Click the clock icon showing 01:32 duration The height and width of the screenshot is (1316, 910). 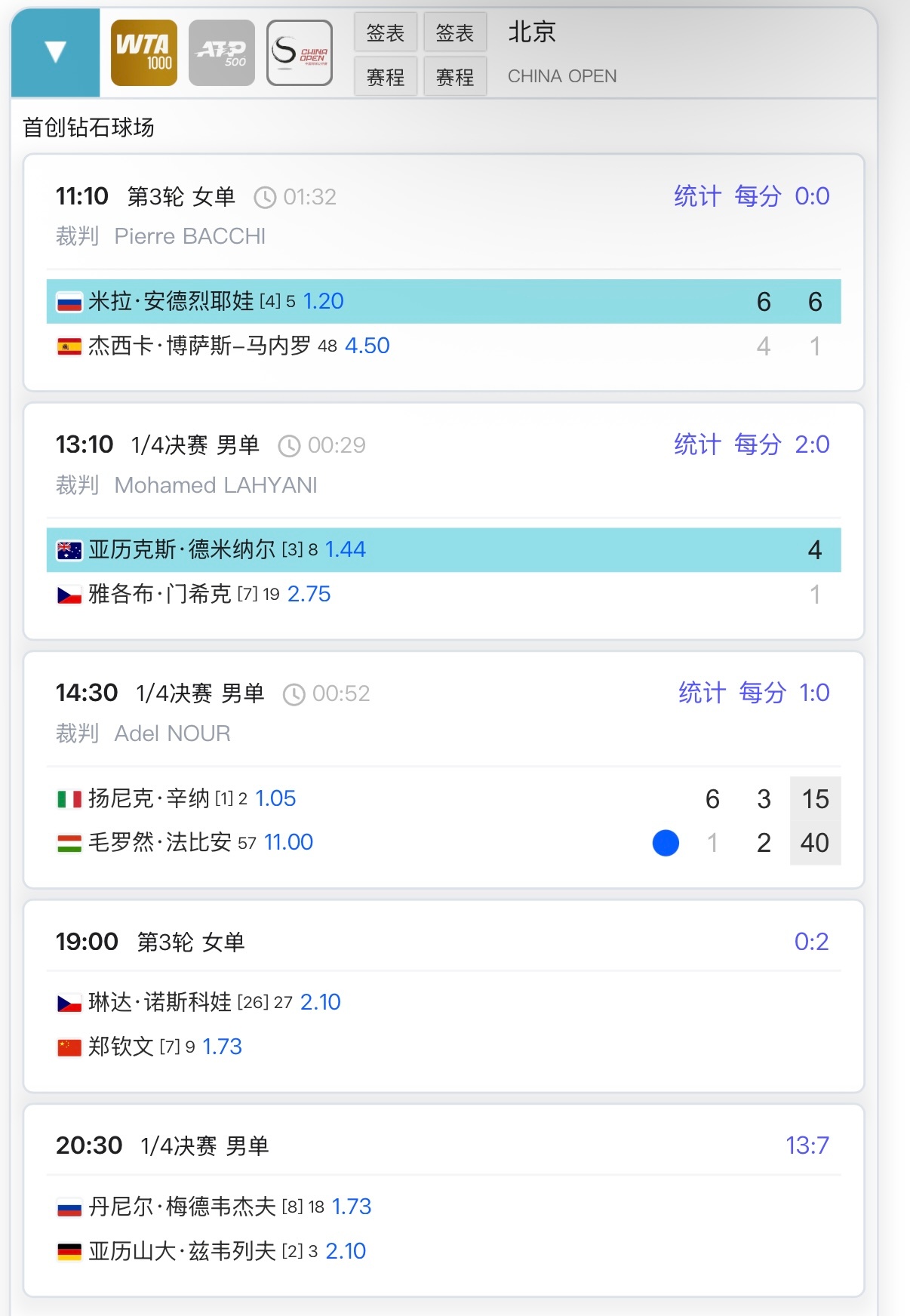coord(265,198)
